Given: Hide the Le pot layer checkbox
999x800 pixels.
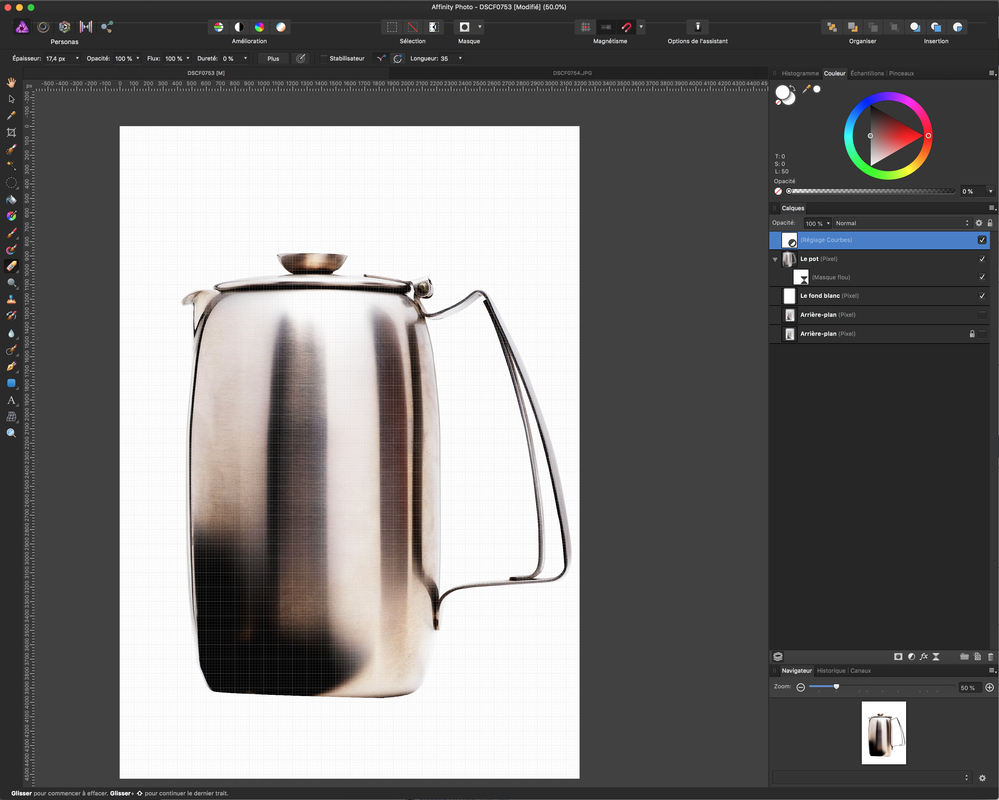Looking at the screenshot, I should [982, 259].
